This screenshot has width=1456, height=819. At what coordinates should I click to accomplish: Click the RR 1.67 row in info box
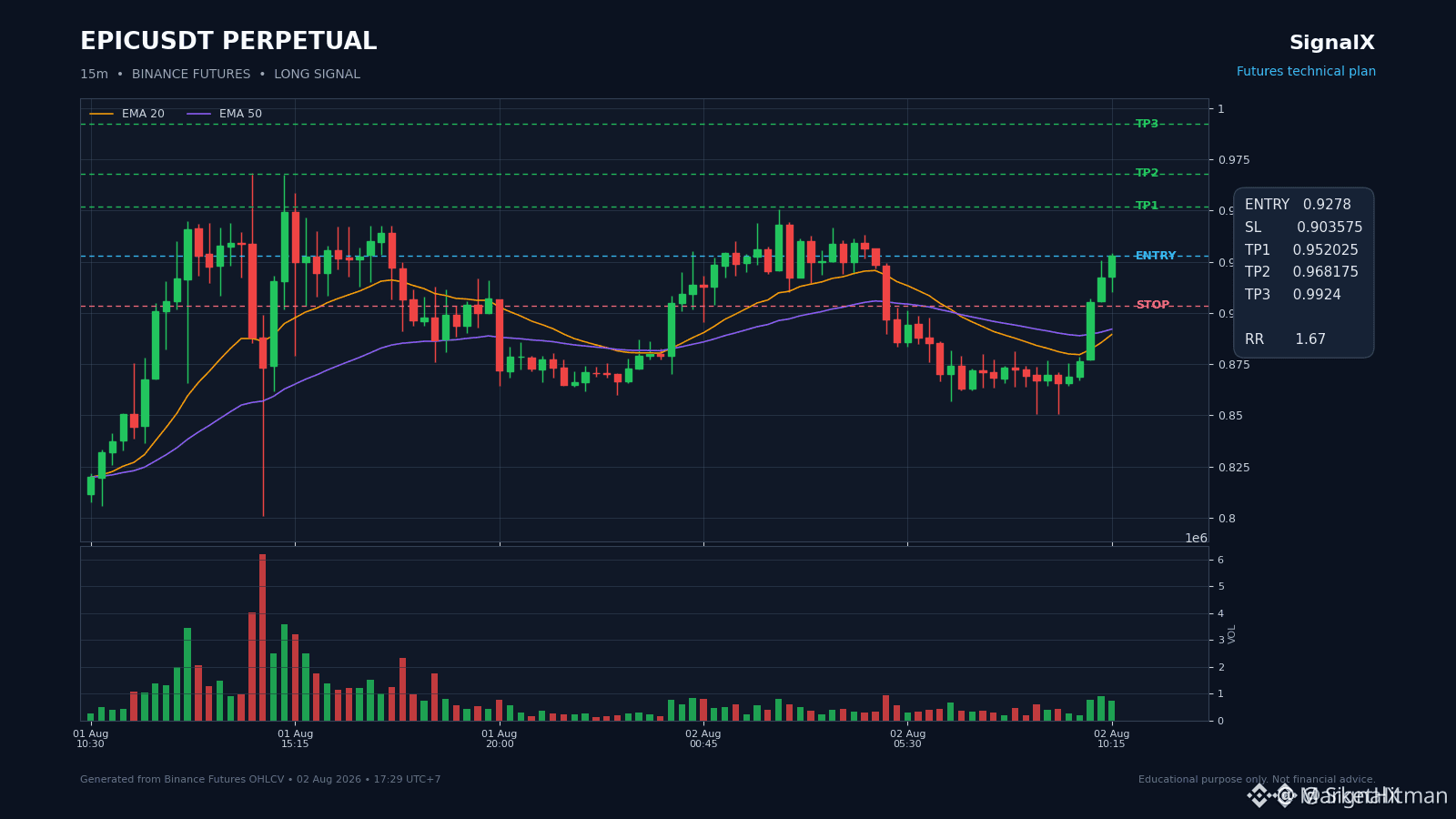pyautogui.click(x=1285, y=339)
